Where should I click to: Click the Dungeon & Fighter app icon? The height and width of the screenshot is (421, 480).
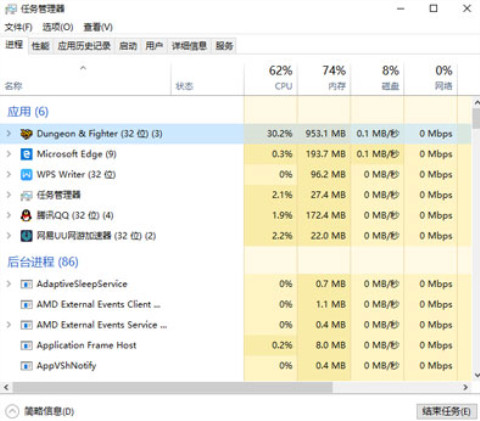coord(26,134)
